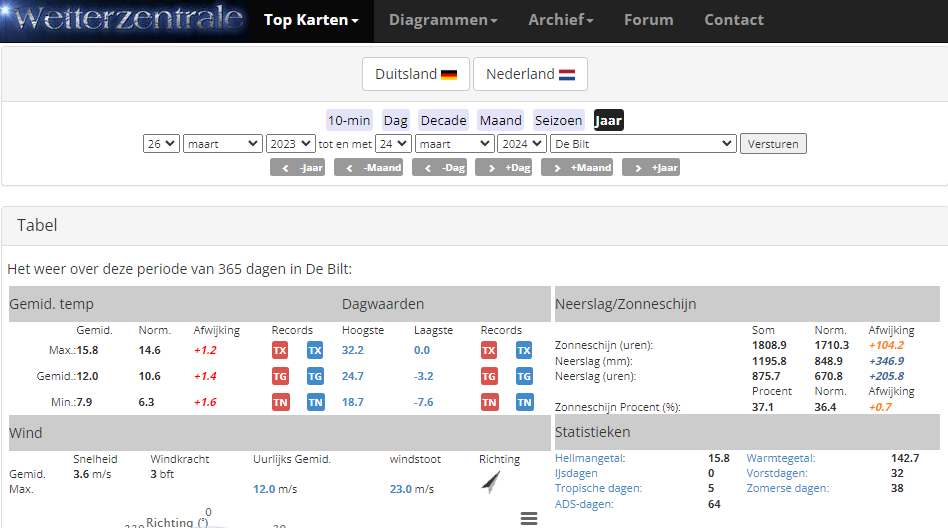Open the chart hamburger menu icon
948x528 pixels.
point(529,518)
